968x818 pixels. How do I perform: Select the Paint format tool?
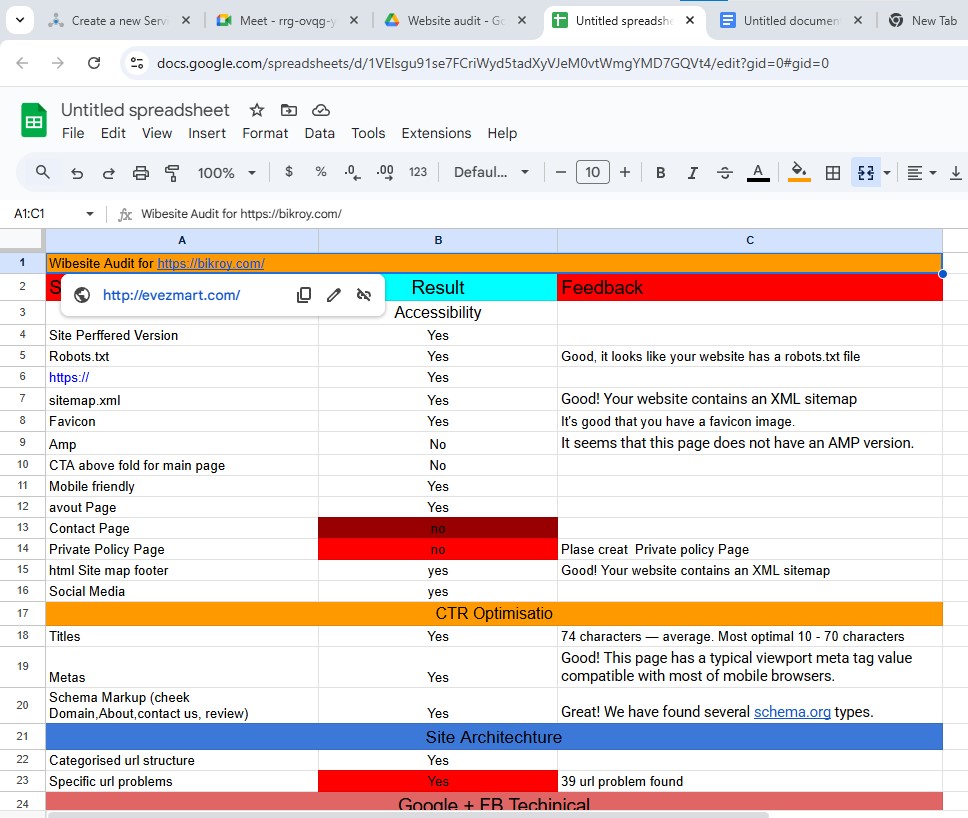click(172, 173)
